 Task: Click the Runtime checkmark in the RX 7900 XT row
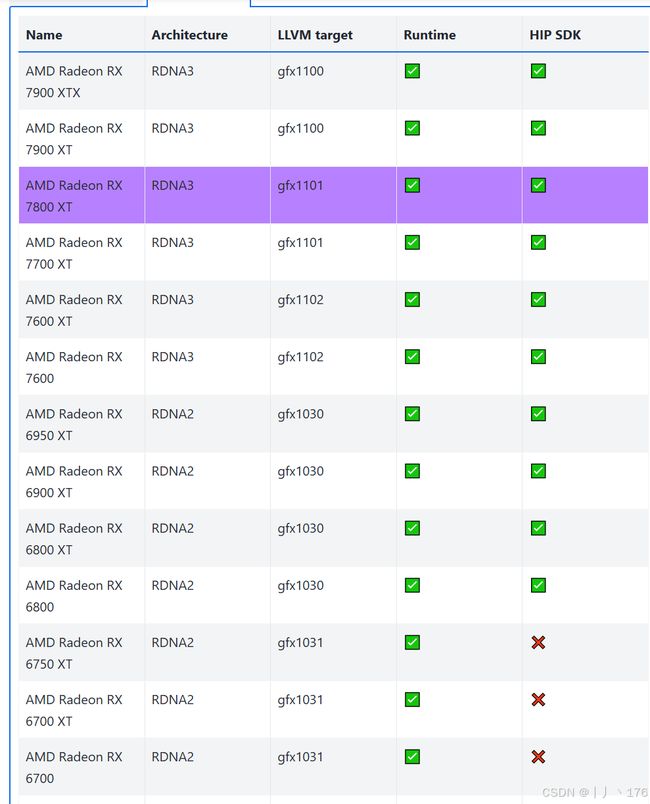[412, 128]
